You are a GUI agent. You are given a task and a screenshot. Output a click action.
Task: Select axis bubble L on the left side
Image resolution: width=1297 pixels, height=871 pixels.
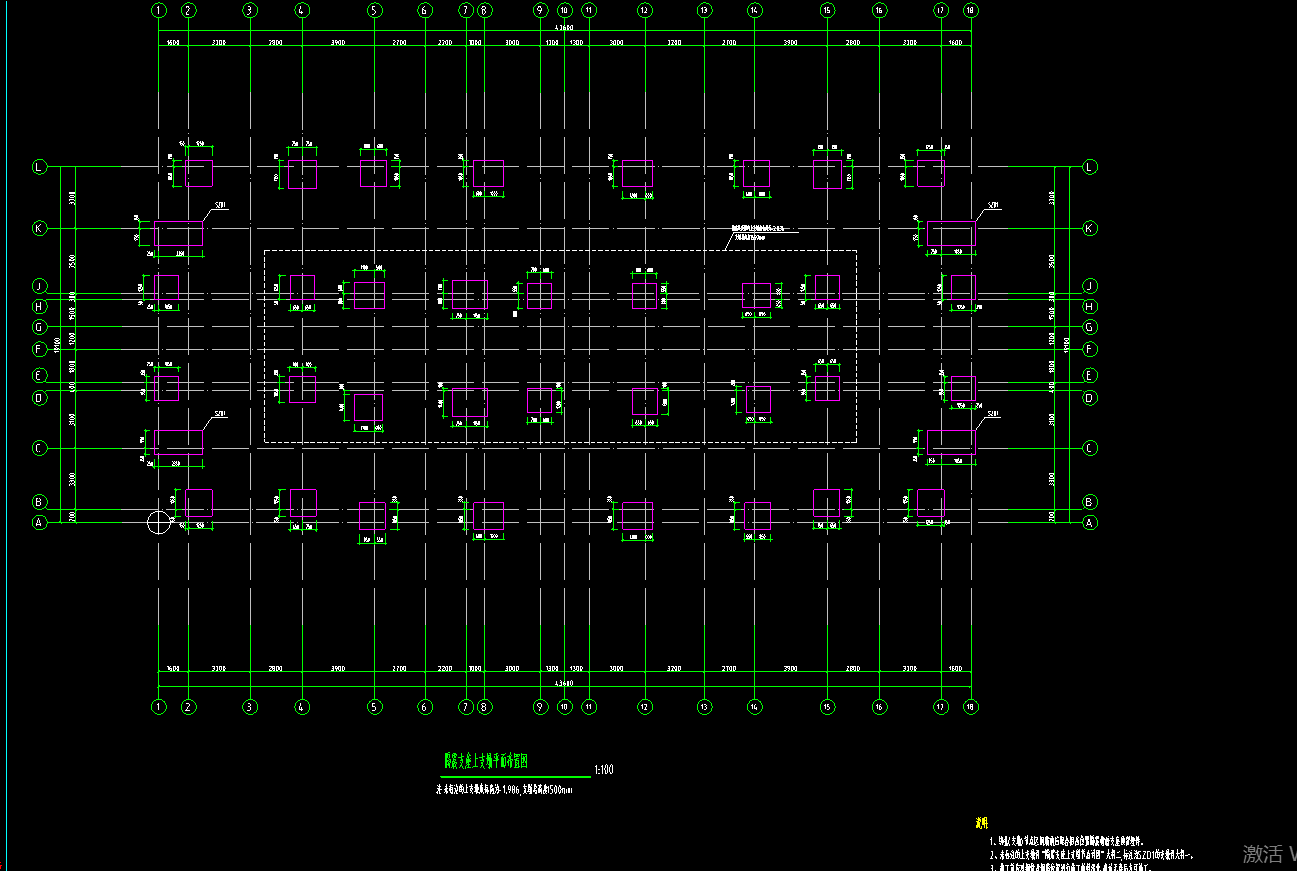[x=40, y=167]
